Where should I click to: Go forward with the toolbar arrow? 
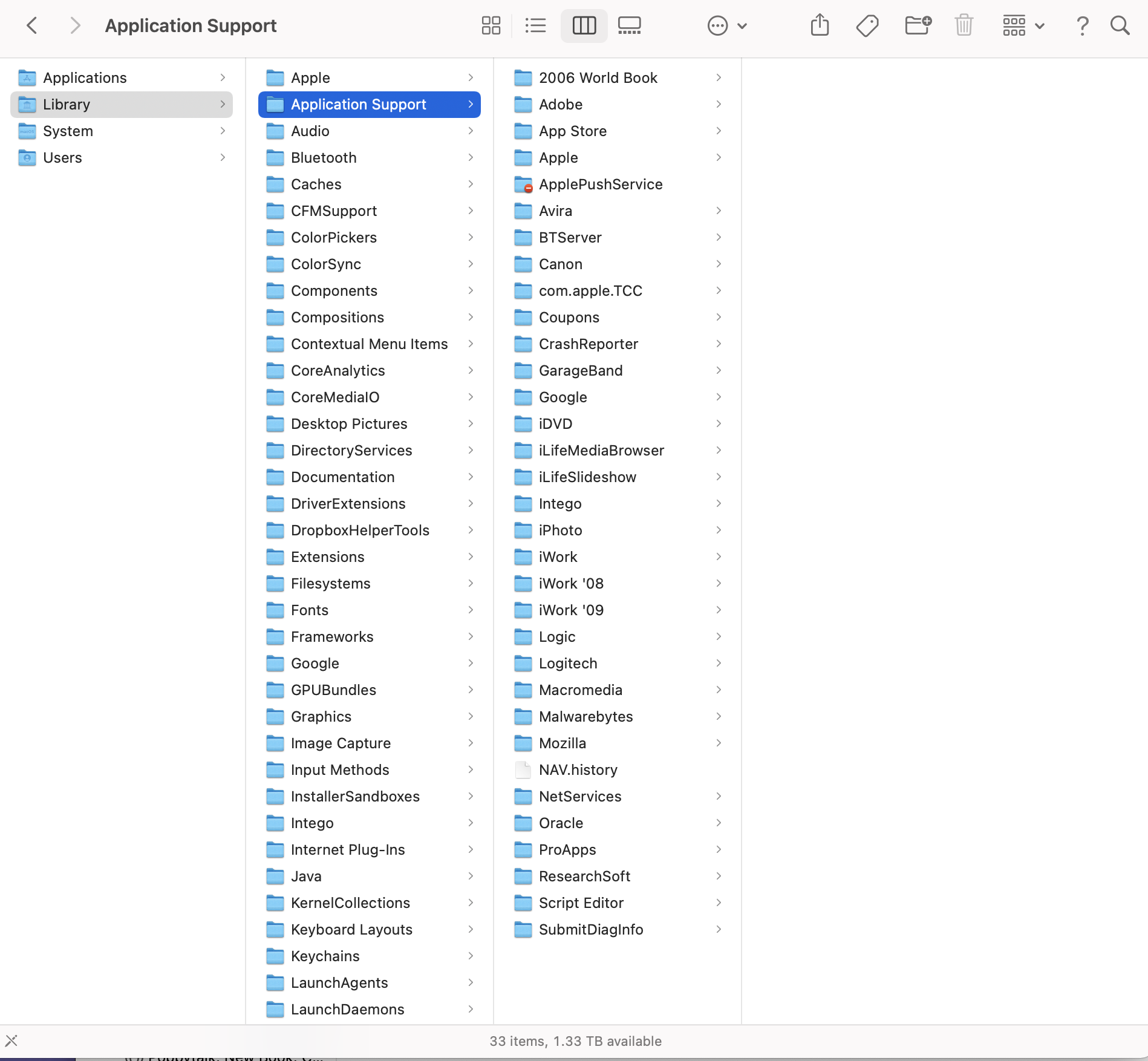tap(75, 25)
